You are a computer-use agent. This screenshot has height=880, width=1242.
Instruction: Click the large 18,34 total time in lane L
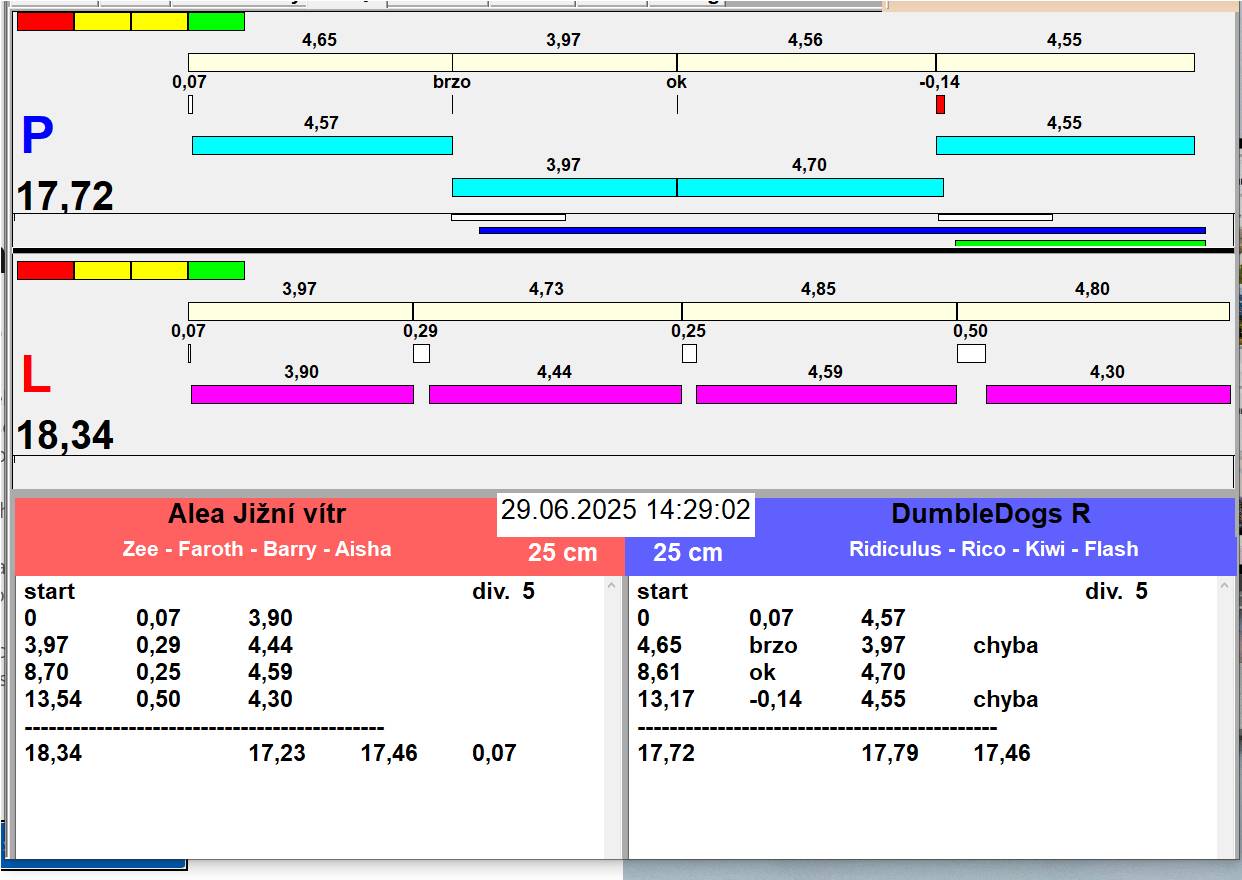65,436
